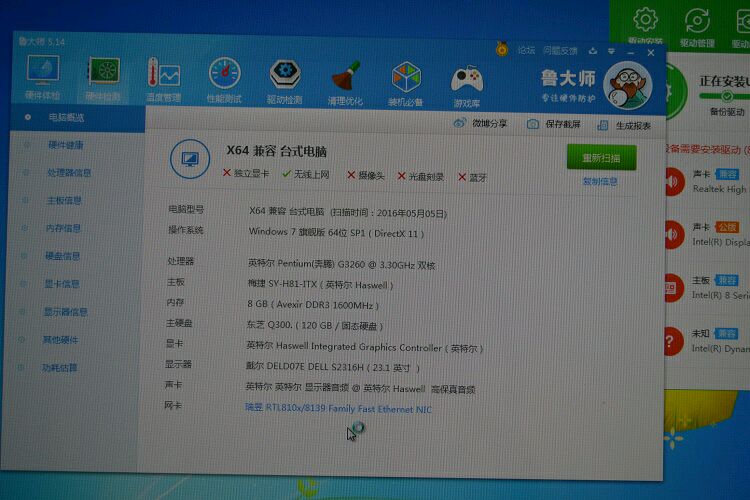750x500 pixels.
Task: Click the report icon for 生成报表
Action: 603,125
